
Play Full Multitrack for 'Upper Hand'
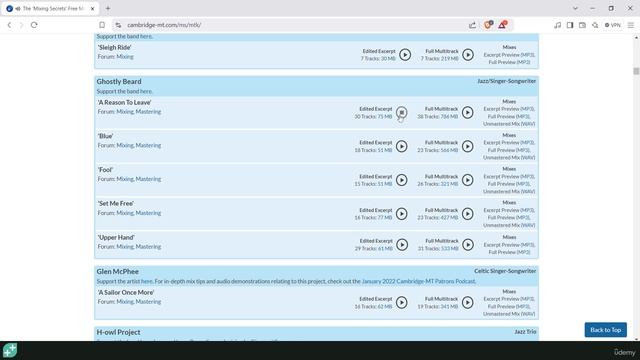click(468, 244)
